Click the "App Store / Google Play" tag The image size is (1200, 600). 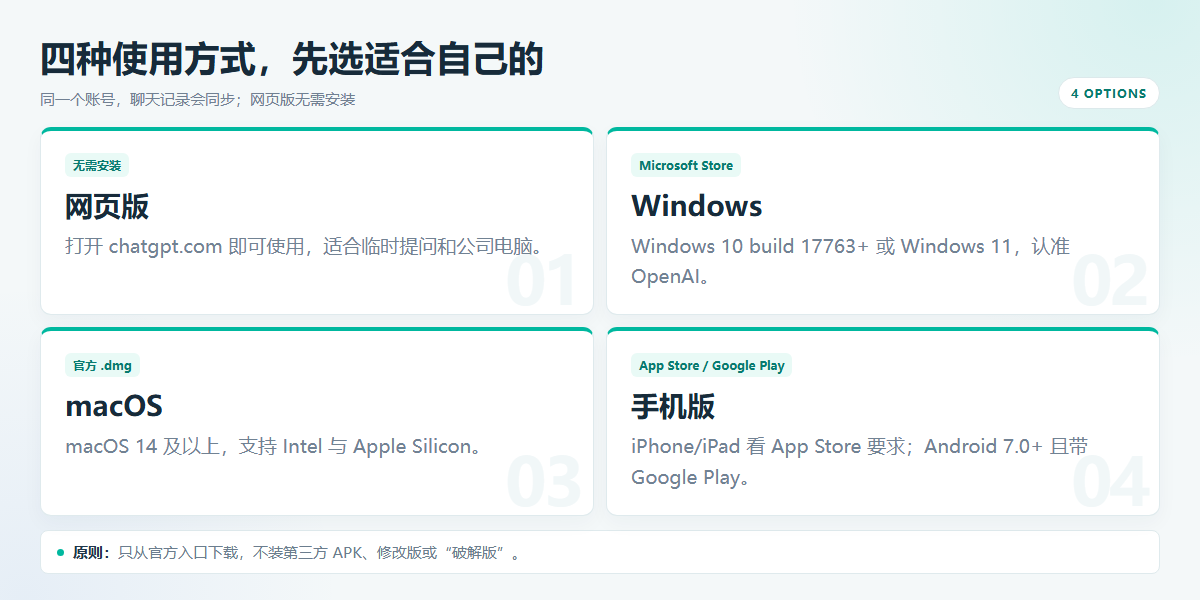(x=711, y=366)
